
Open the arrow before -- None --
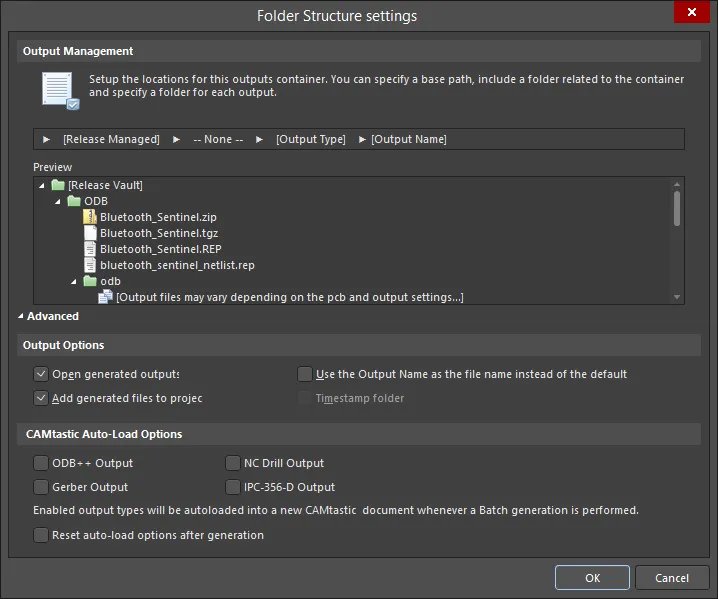point(176,139)
